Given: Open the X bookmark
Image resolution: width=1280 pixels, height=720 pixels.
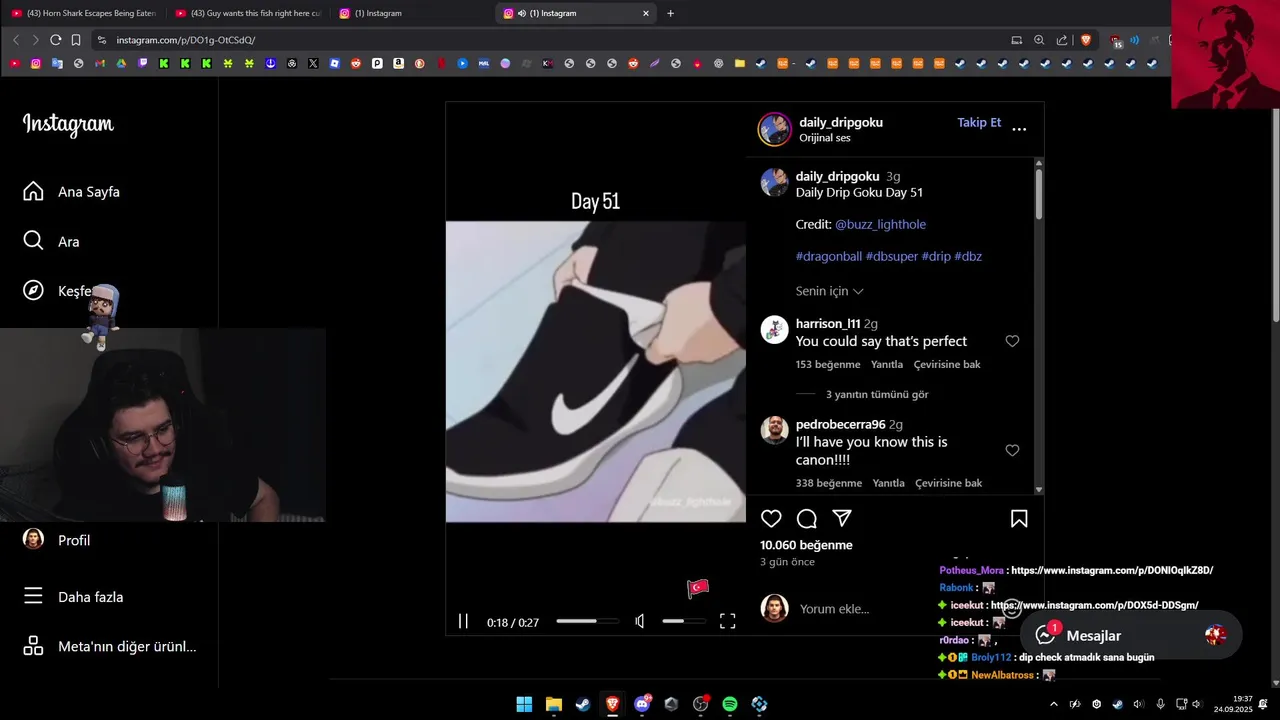Looking at the screenshot, I should (x=313, y=63).
